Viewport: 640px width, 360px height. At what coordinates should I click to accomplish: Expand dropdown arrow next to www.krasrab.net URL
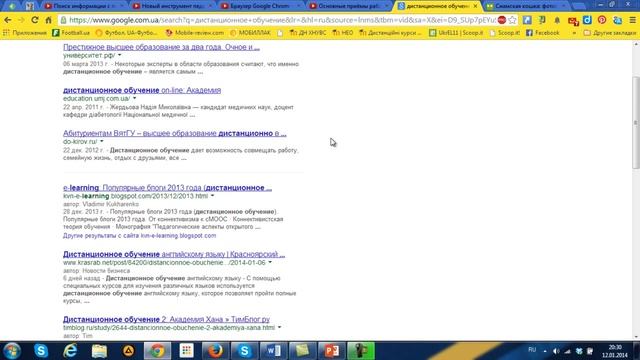coord(270,262)
